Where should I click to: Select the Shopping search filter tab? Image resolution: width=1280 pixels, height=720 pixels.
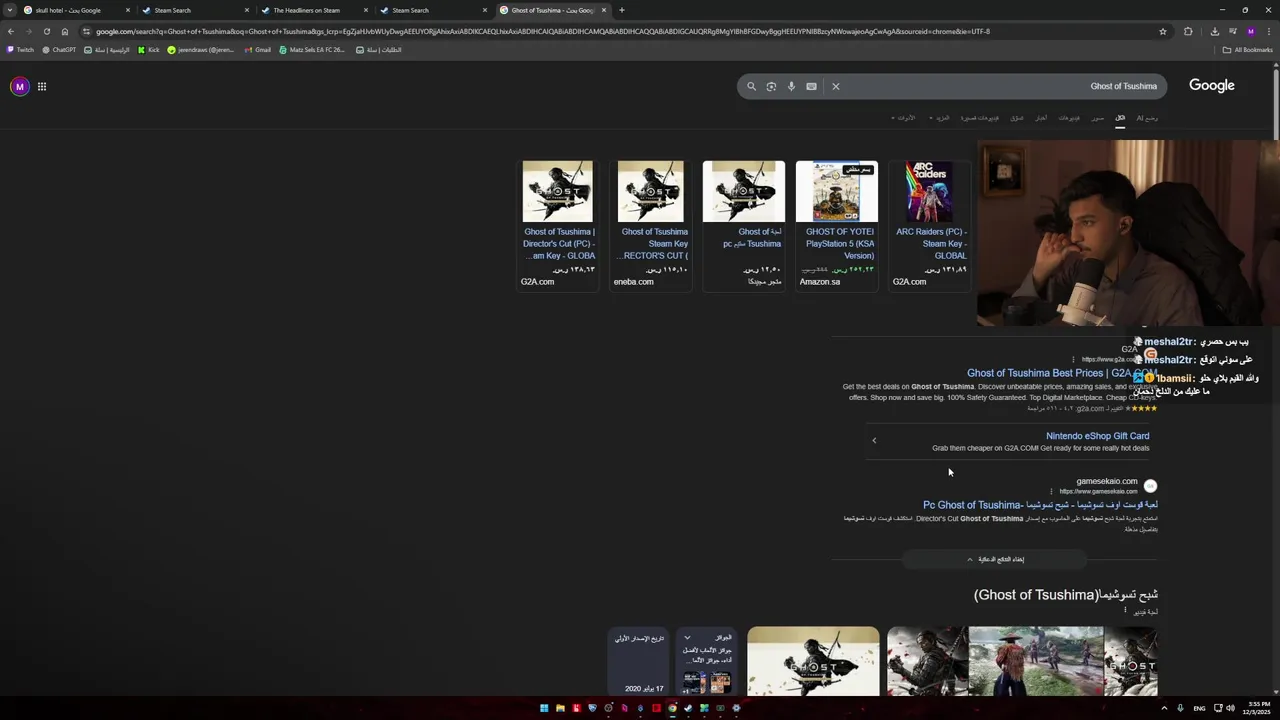coord(1016,118)
